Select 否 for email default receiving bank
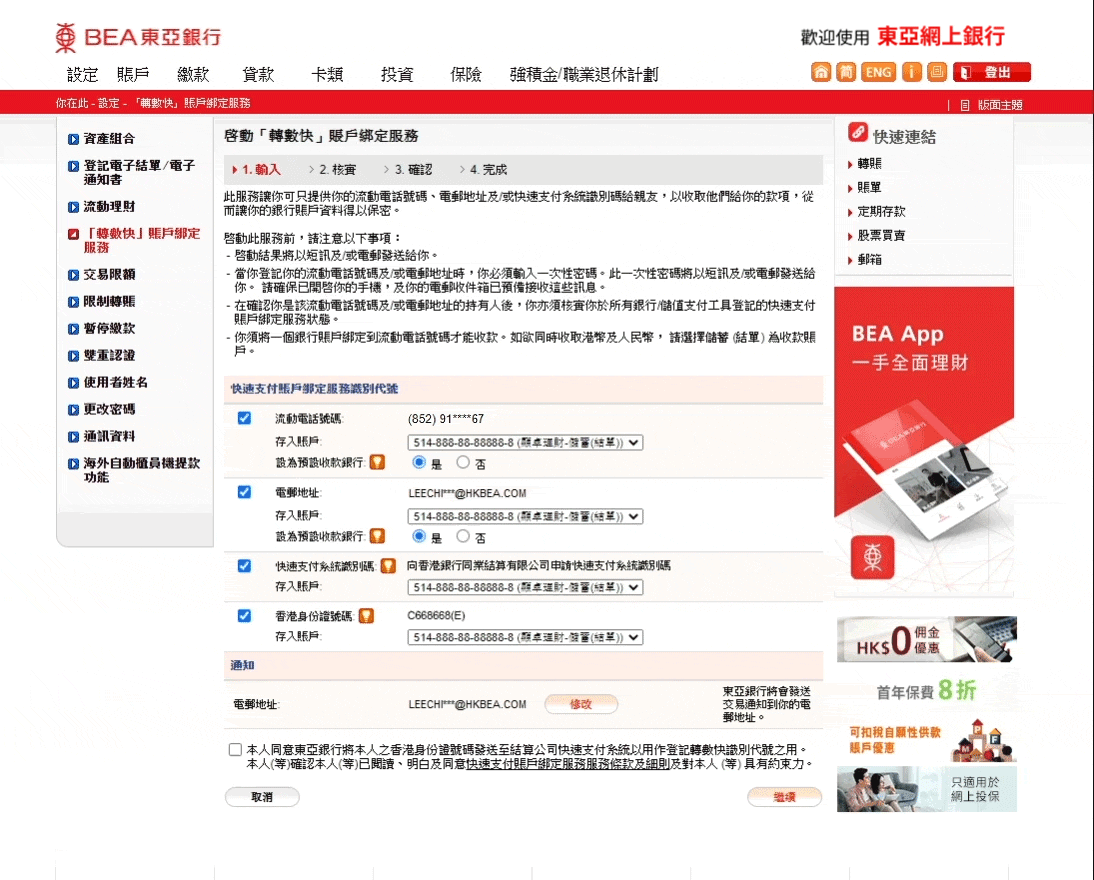The height and width of the screenshot is (880, 1094). click(463, 536)
